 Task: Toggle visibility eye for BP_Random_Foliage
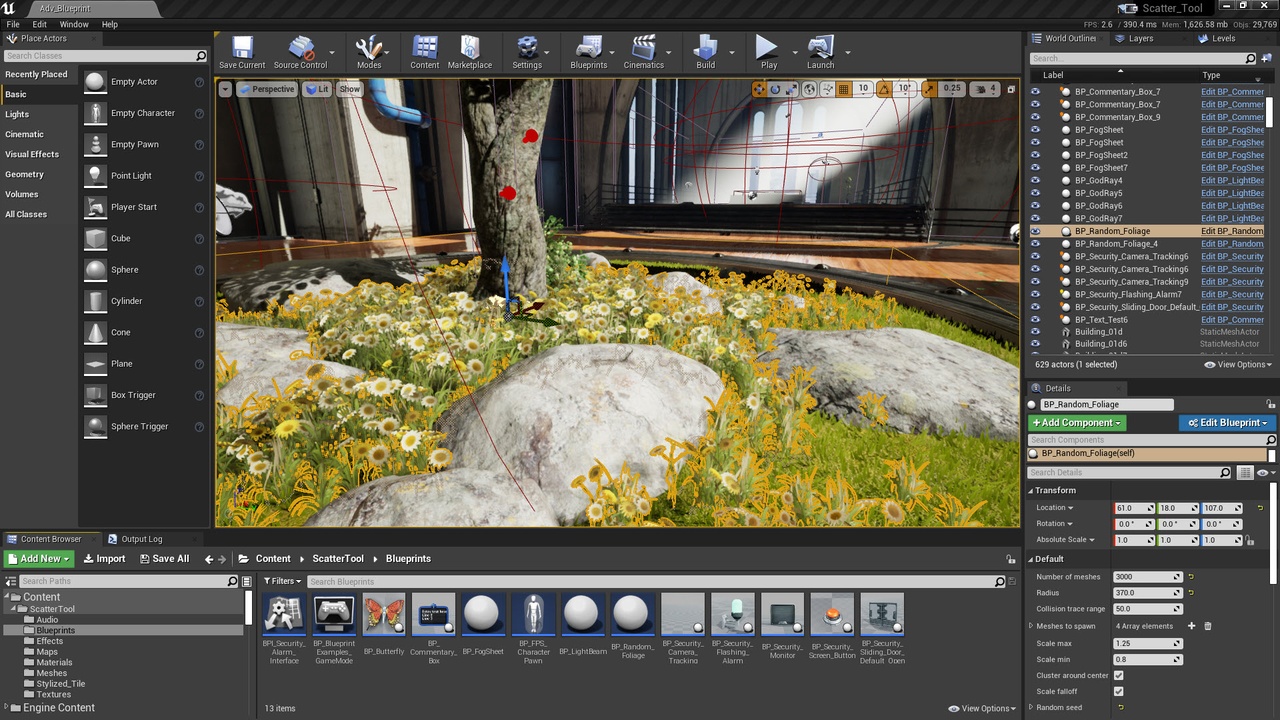click(1035, 231)
